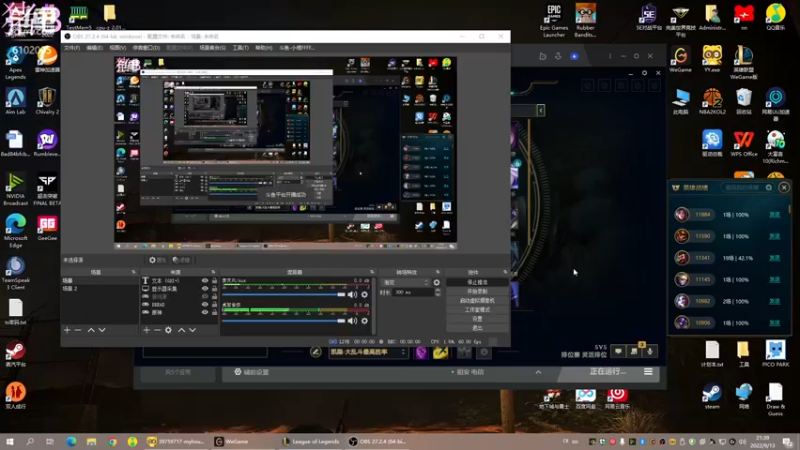Toggle visibility of the third dimmed source

coord(205,296)
